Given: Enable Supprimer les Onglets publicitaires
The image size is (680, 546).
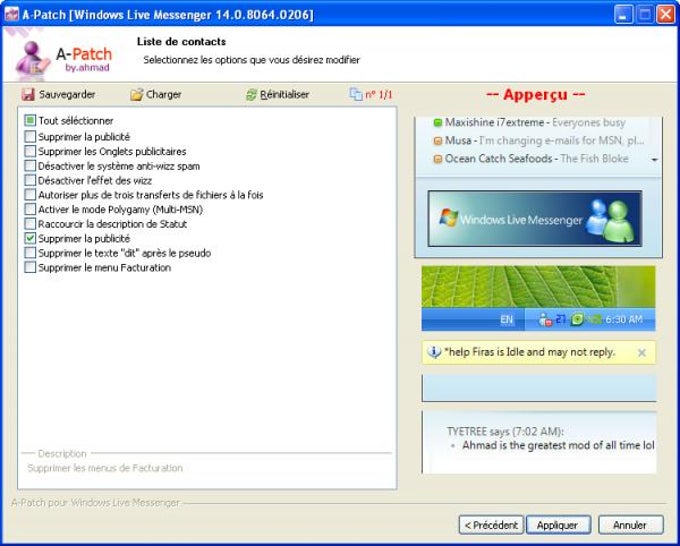Looking at the screenshot, I should coord(30,151).
